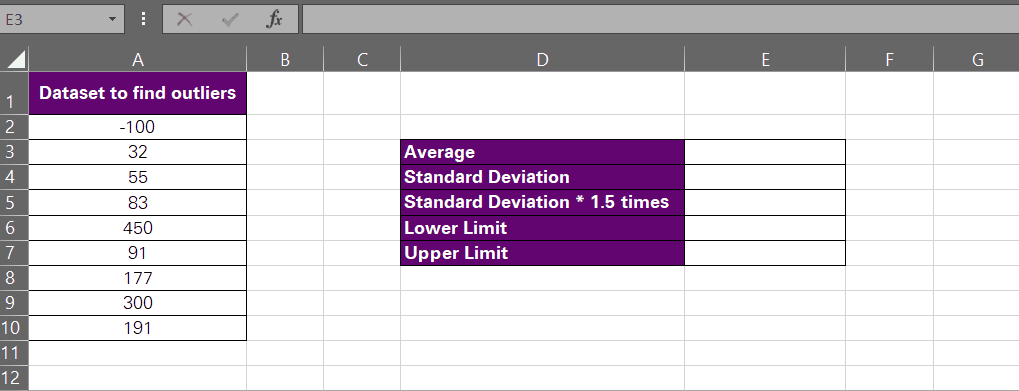Click the Insert Function fx icon
The width and height of the screenshot is (1019, 391).
click(x=274, y=19)
